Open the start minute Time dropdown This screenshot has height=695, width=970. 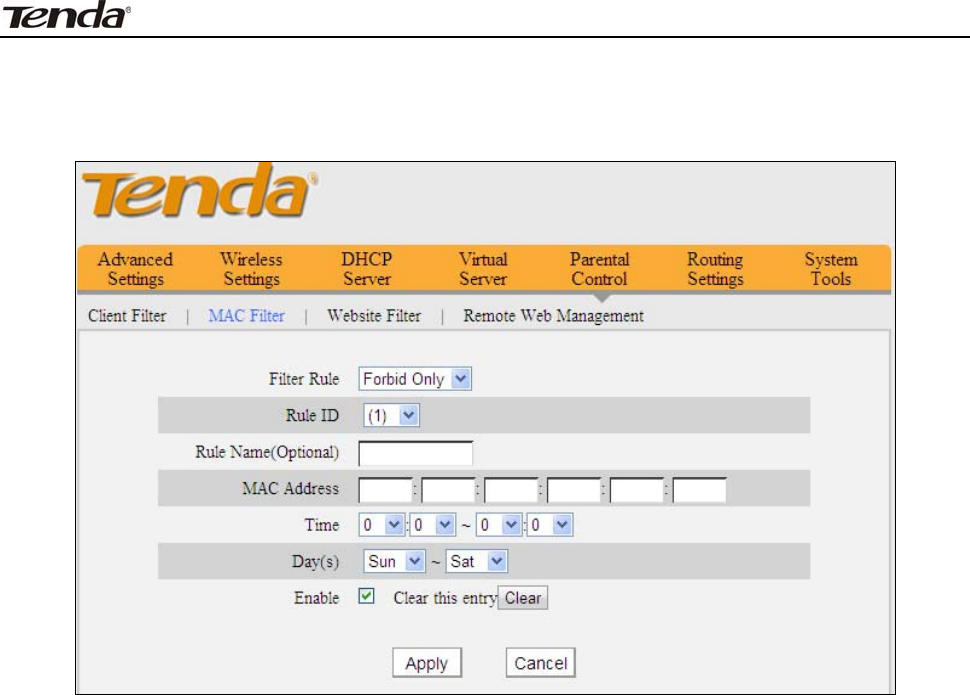point(432,525)
